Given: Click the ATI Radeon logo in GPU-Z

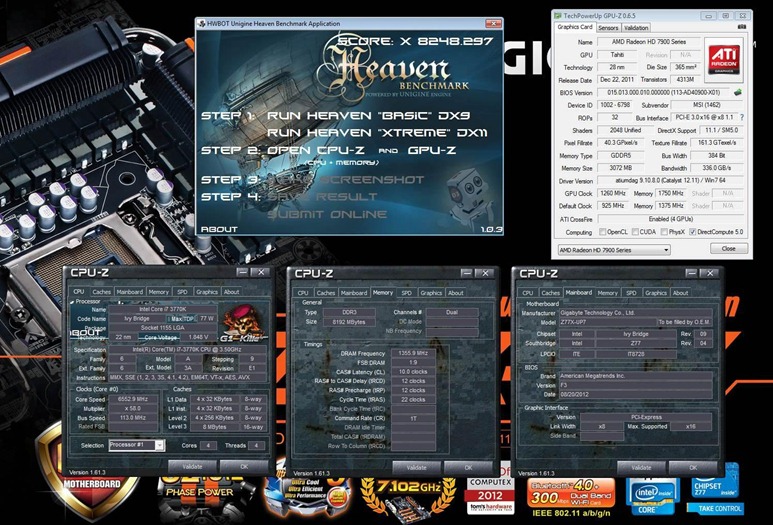Looking at the screenshot, I should click(x=724, y=59).
